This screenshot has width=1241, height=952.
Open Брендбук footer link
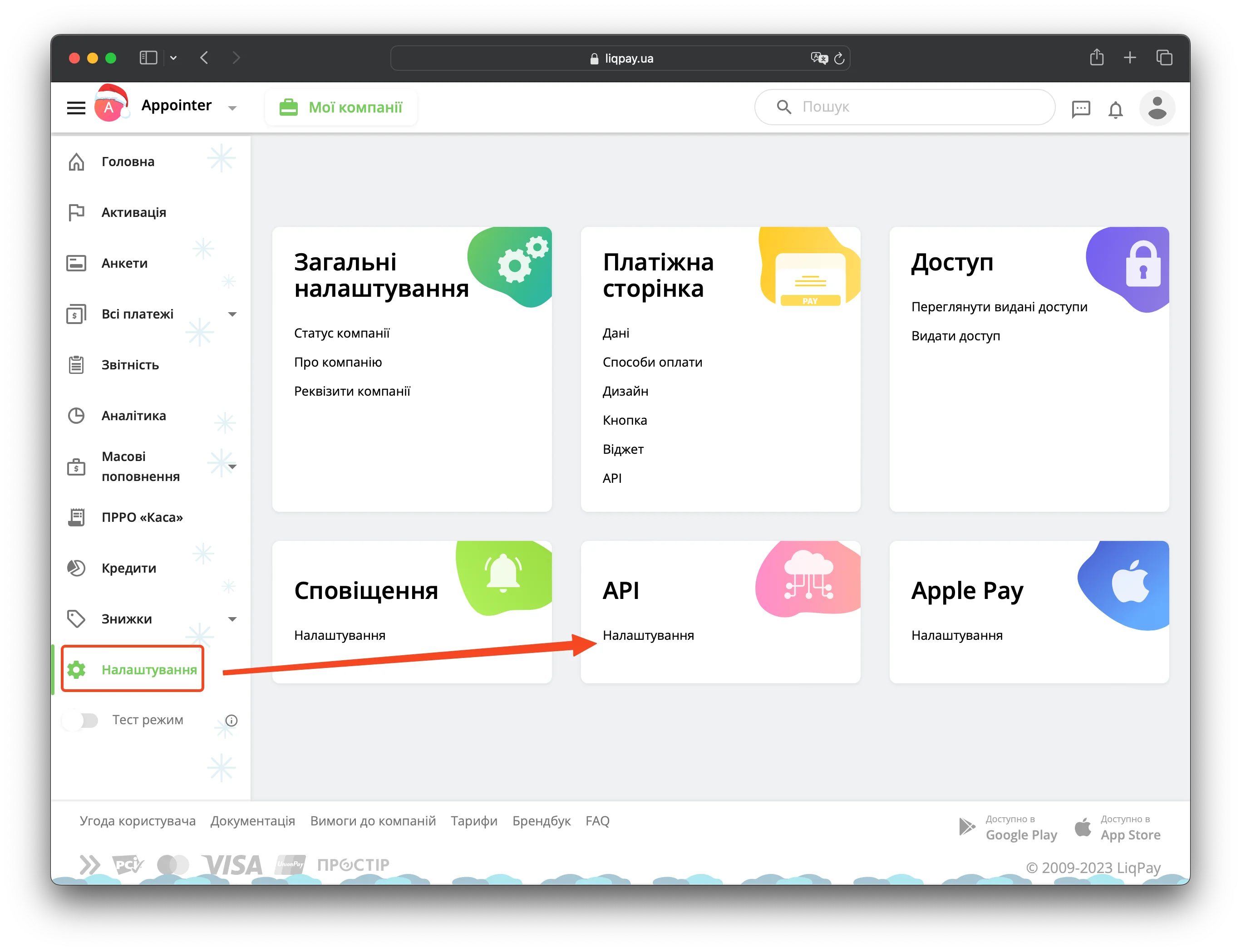[x=541, y=820]
